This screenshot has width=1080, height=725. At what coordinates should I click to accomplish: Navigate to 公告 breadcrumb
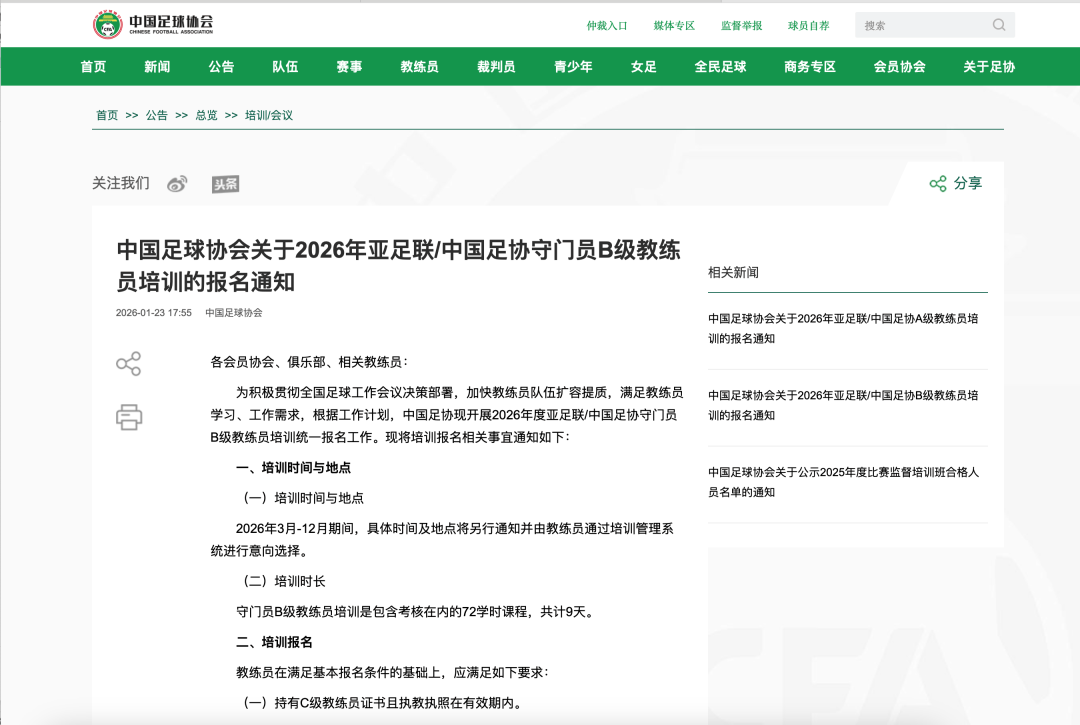point(157,115)
